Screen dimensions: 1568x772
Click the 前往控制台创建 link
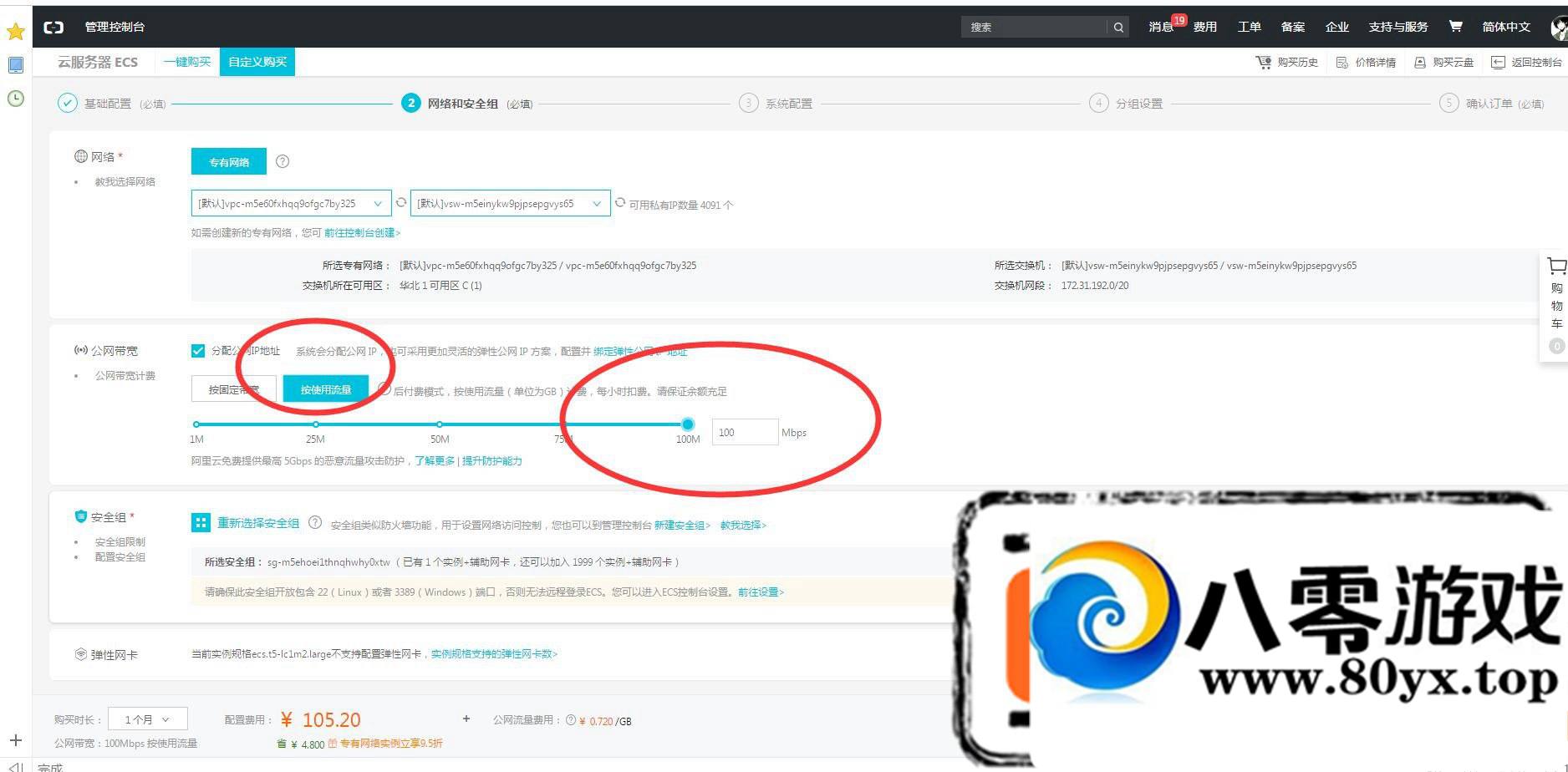[x=362, y=233]
